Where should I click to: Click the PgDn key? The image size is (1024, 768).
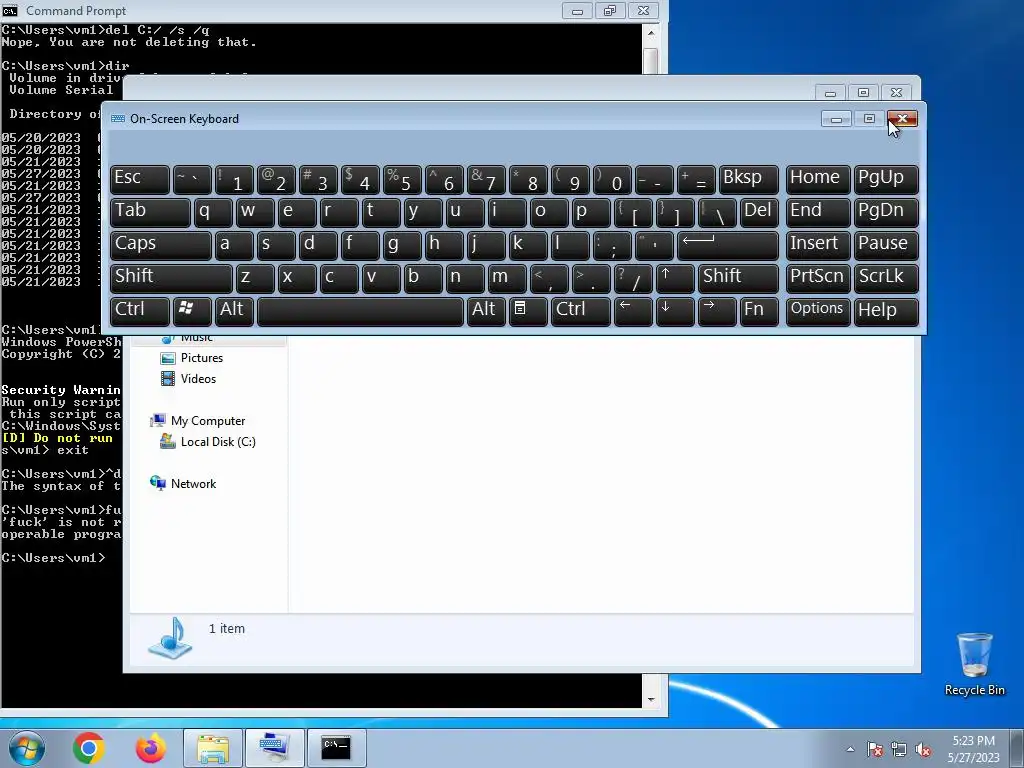click(886, 212)
